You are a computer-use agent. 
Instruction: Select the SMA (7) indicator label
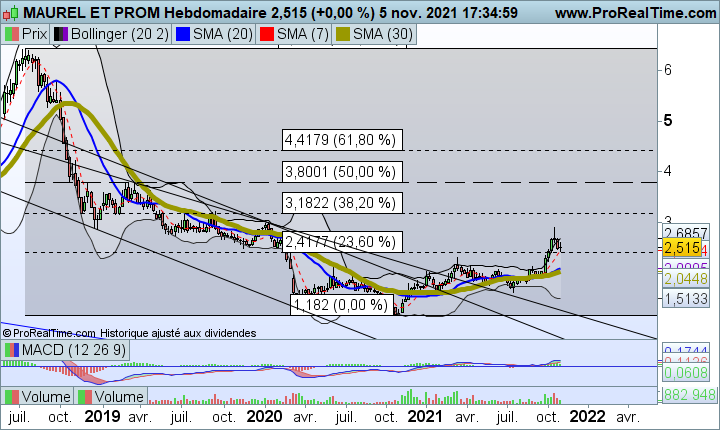click(x=294, y=34)
